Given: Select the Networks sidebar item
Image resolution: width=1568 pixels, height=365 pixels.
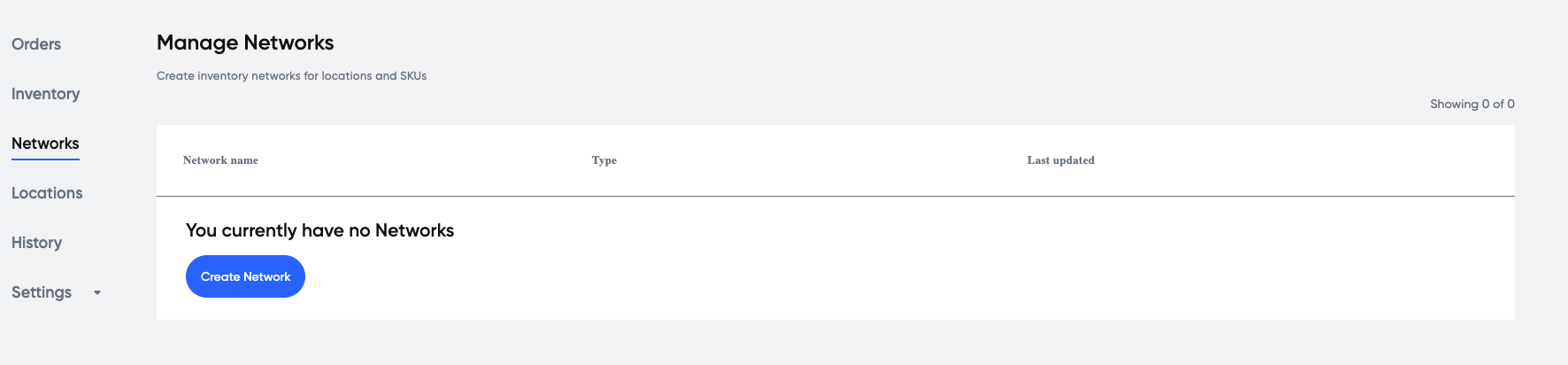Looking at the screenshot, I should click(x=45, y=144).
